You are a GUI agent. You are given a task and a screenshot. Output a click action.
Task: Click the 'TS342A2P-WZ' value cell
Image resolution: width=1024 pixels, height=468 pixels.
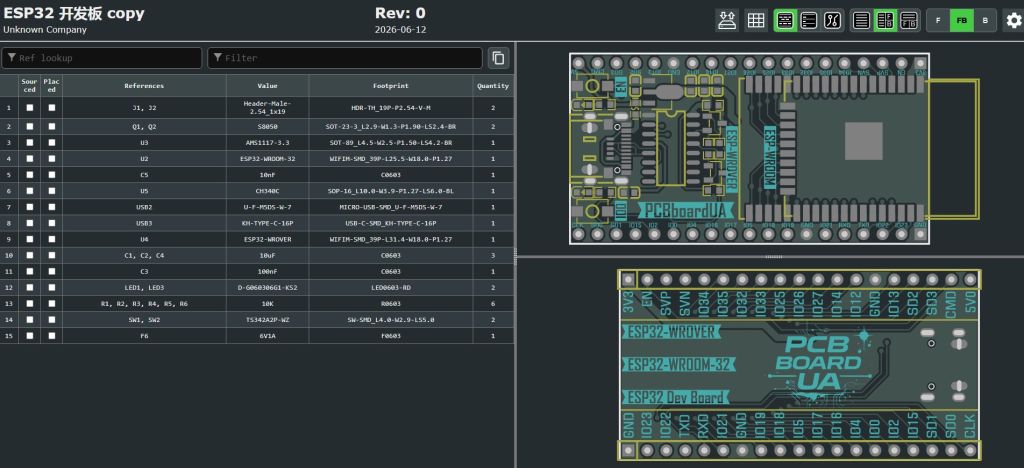[268, 320]
